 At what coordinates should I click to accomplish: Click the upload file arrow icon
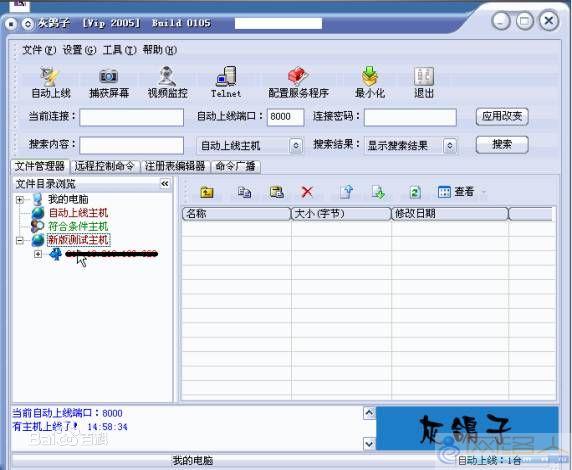click(347, 192)
